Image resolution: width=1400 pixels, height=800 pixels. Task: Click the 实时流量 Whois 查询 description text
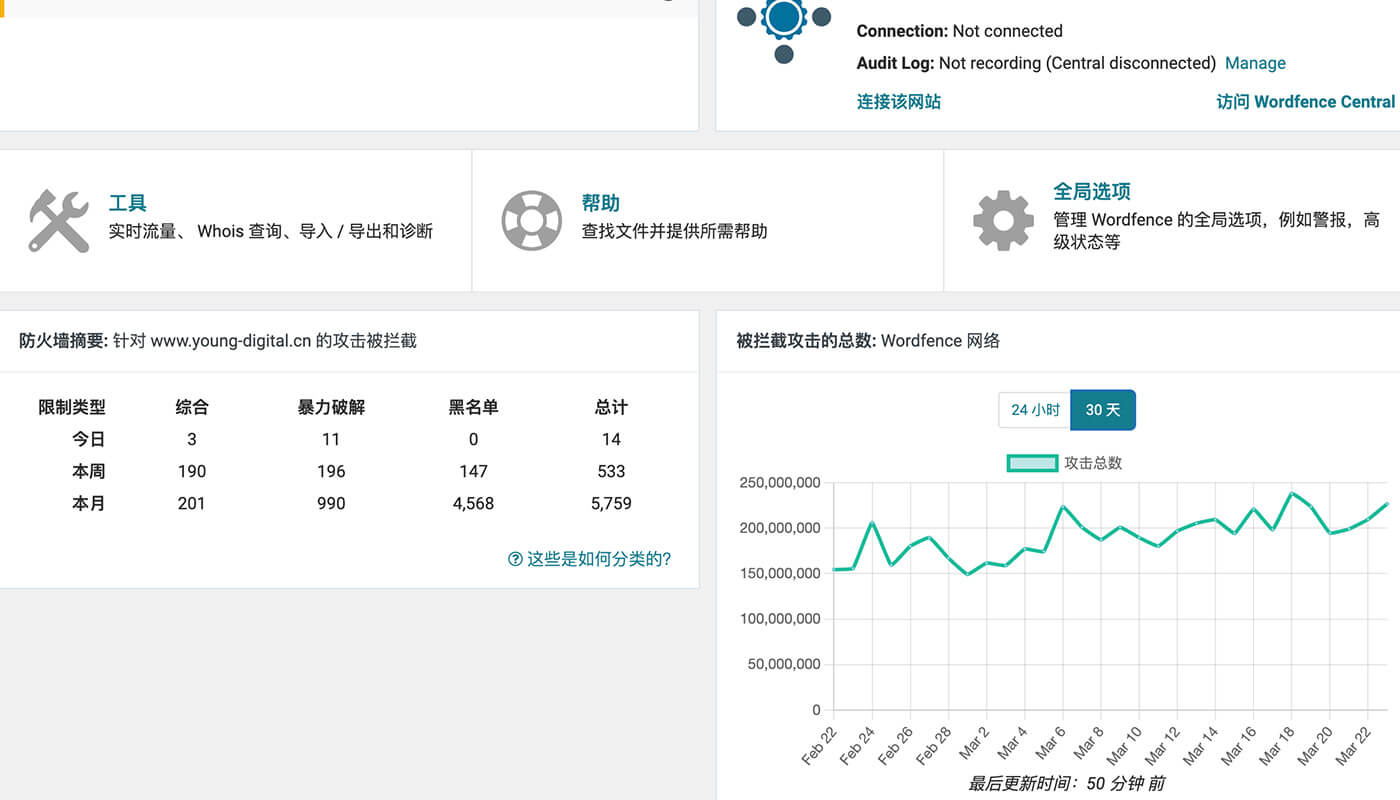point(271,231)
